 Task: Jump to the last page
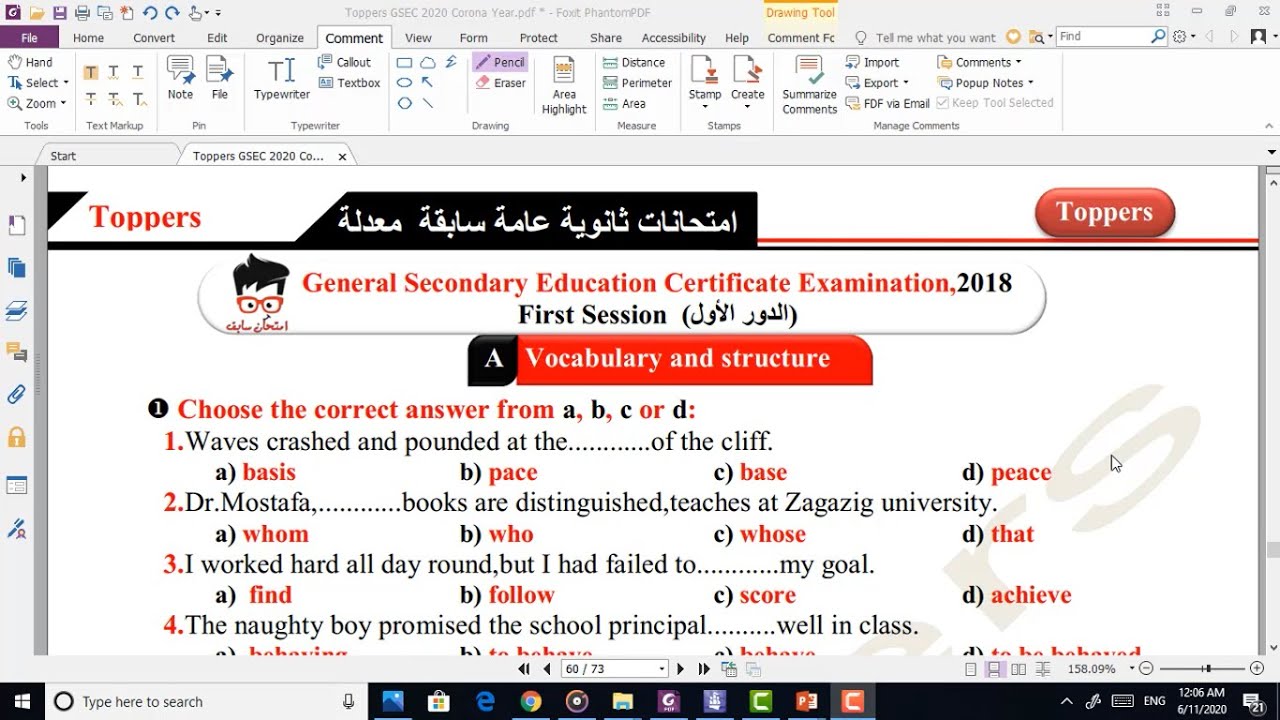(x=704, y=669)
